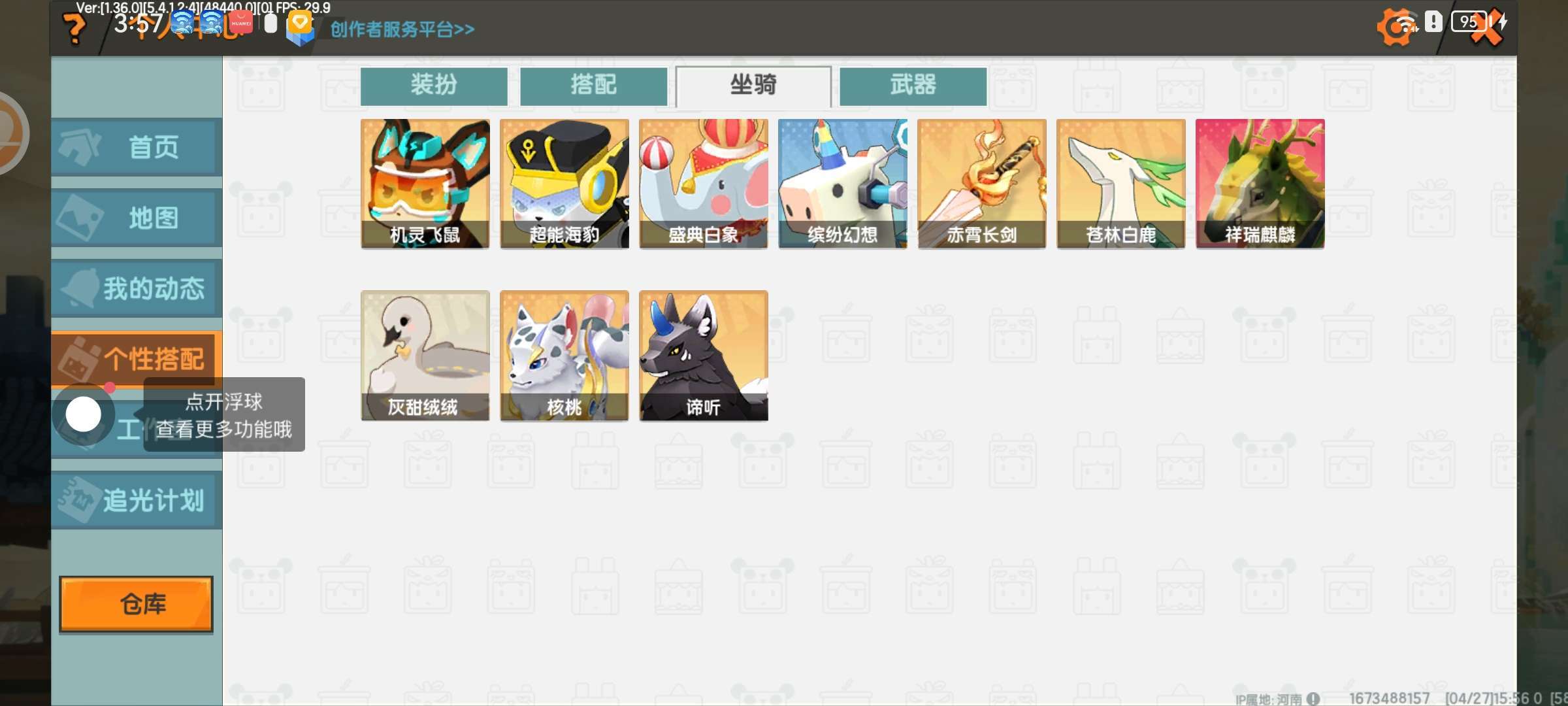1568x706 pixels.
Task: Choose the 盛典白象 elephant mount
Action: coord(703,184)
